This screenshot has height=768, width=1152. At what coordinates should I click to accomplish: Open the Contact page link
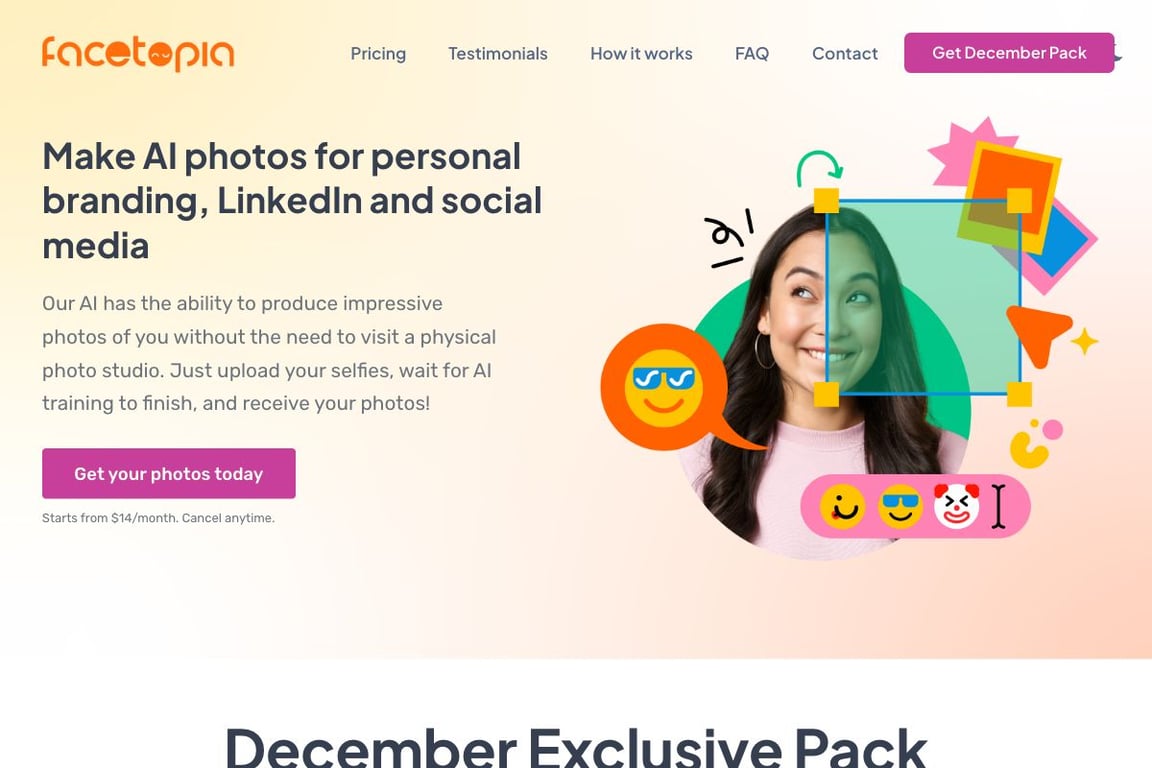tap(845, 54)
